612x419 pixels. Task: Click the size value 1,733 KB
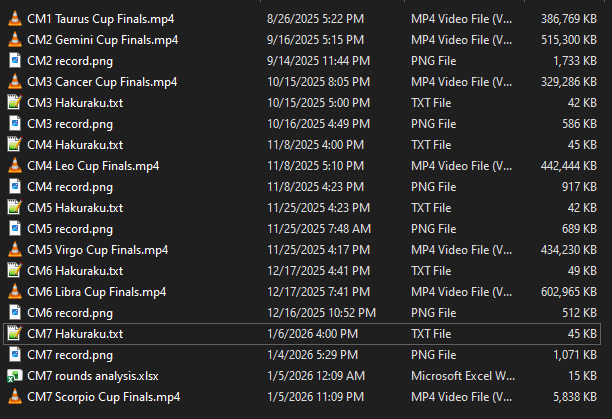[x=575, y=61]
